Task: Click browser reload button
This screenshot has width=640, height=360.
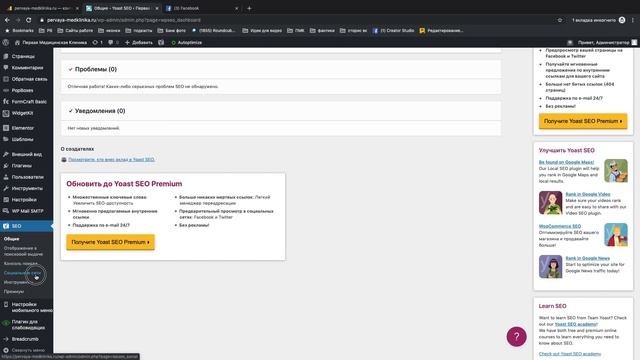Action: (29, 20)
